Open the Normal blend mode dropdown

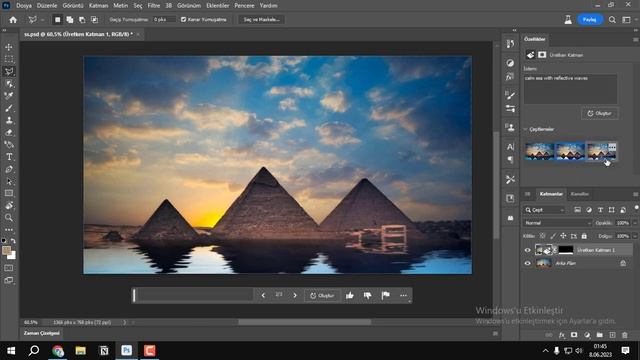pos(557,223)
